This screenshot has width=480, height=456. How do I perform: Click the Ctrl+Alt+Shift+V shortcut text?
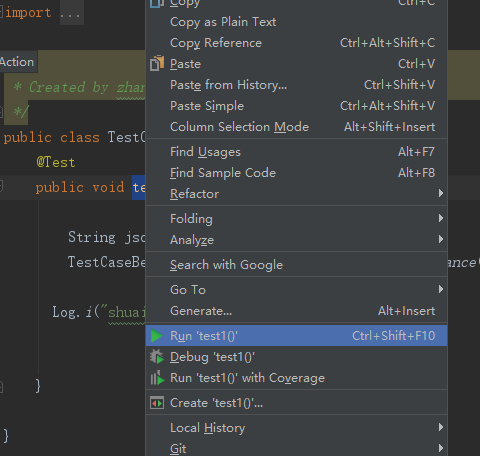(x=387, y=106)
